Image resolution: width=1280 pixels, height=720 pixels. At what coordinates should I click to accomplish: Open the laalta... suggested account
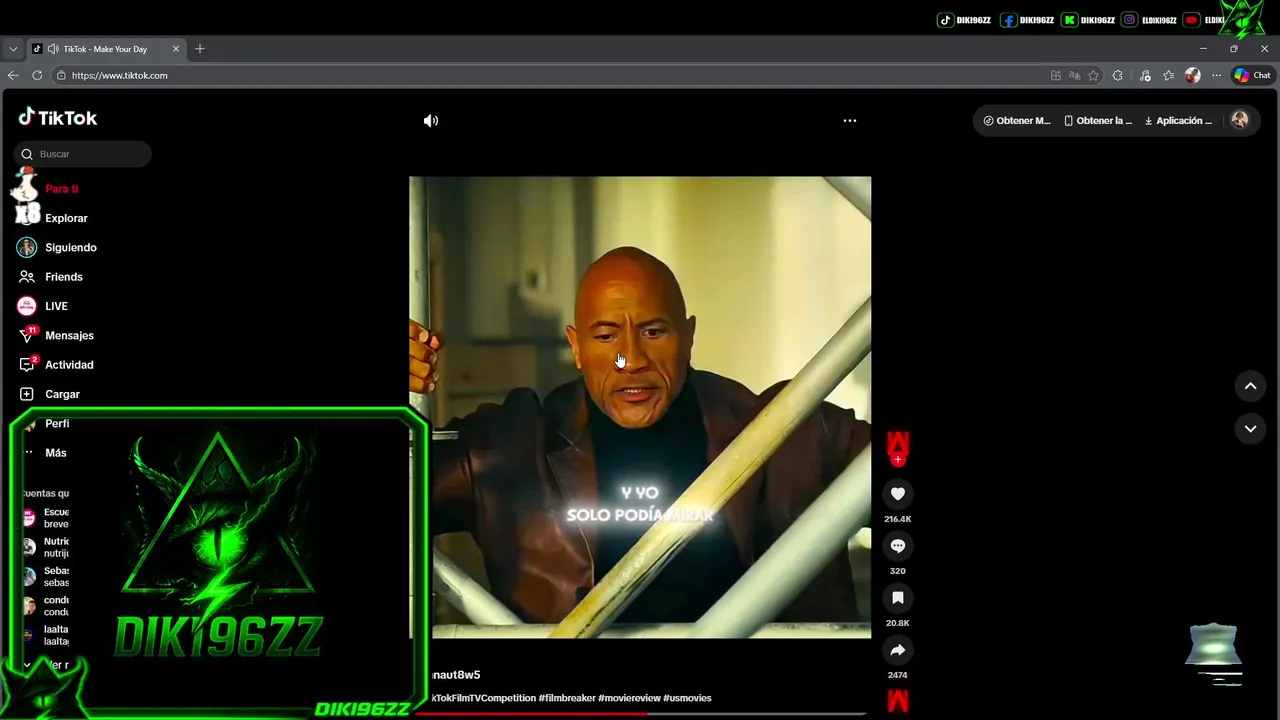pyautogui.click(x=45, y=635)
